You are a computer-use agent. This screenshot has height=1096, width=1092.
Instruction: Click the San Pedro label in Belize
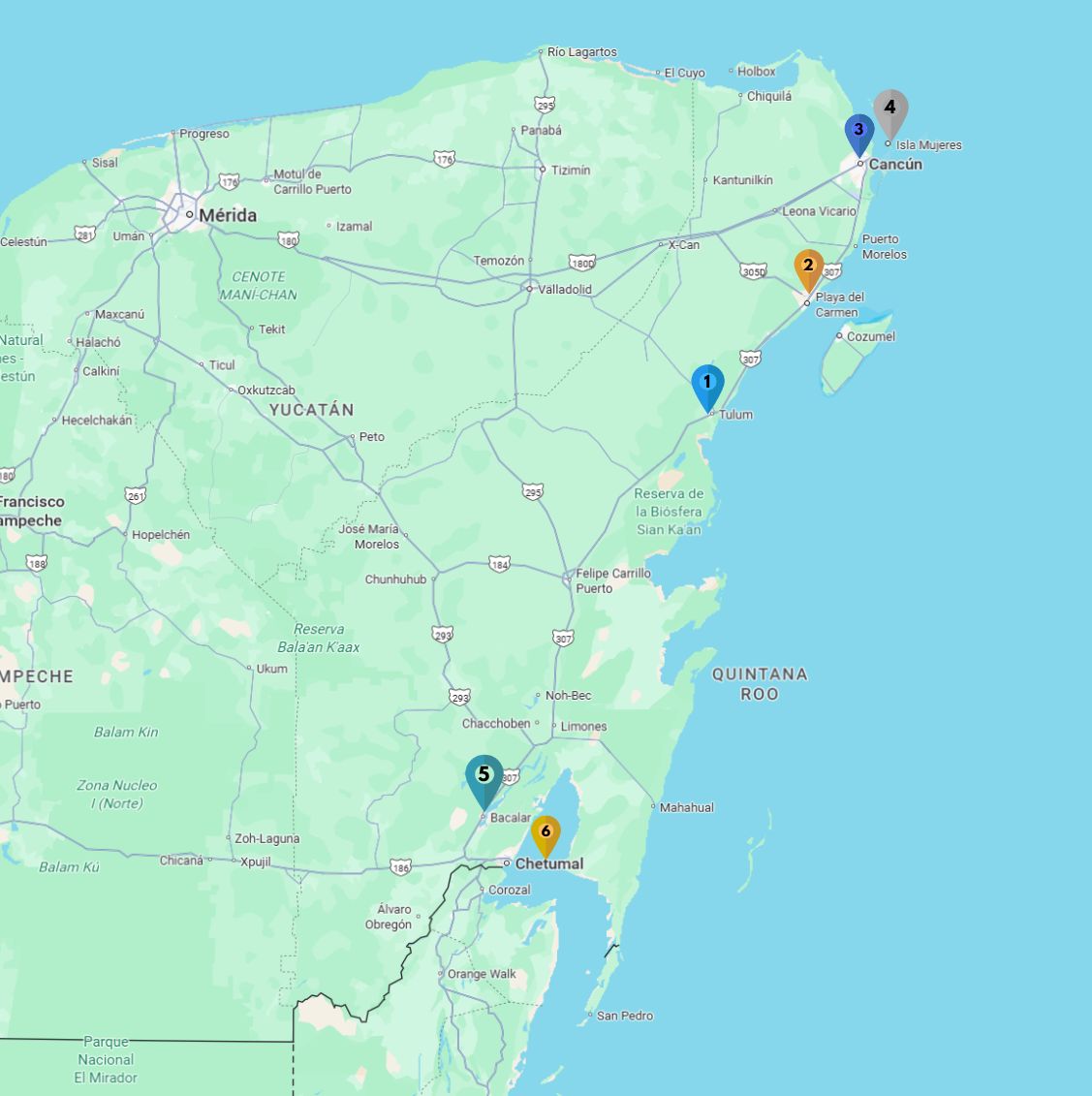coord(624,1016)
